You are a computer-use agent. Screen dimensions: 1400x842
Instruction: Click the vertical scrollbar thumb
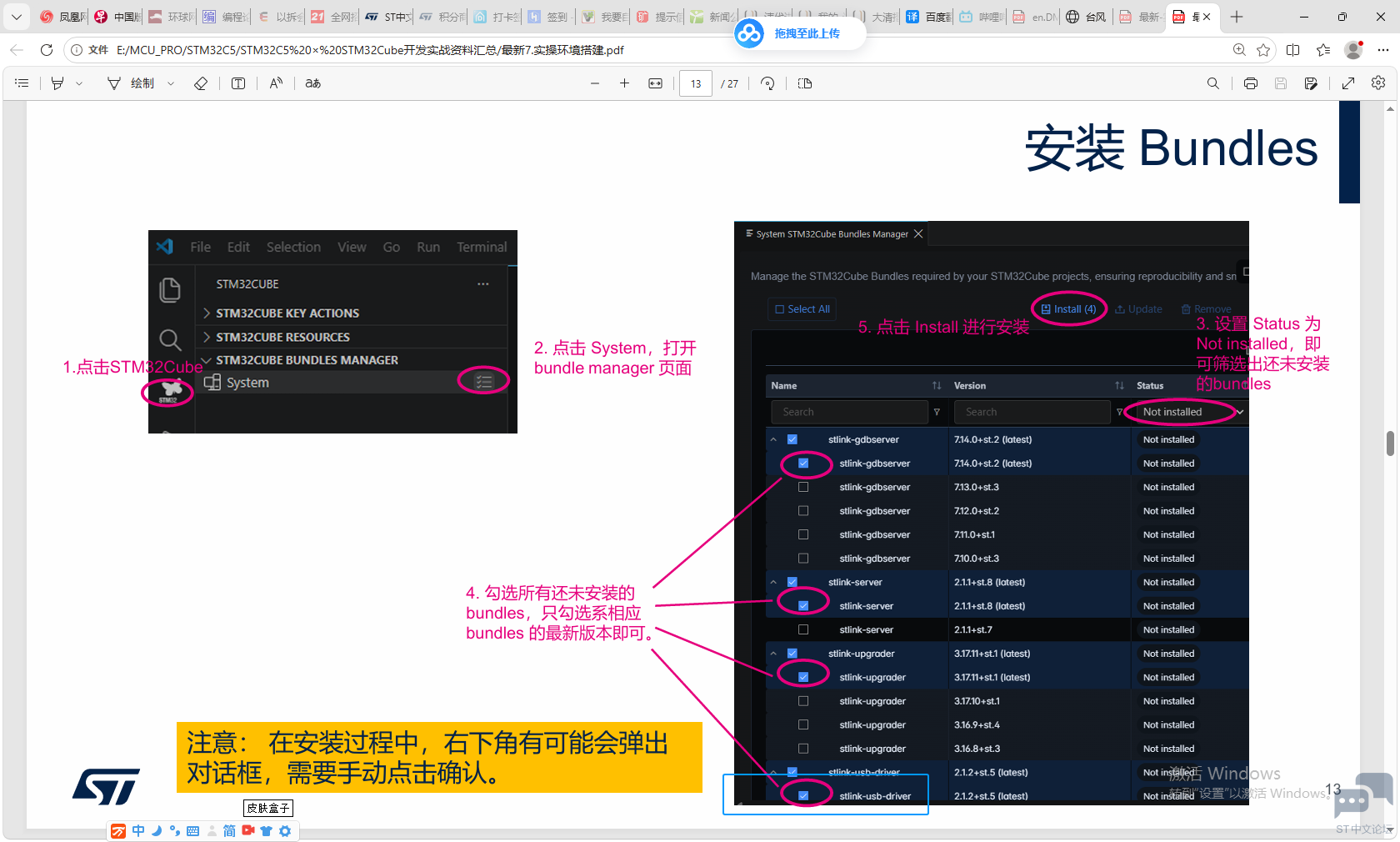point(1390,444)
